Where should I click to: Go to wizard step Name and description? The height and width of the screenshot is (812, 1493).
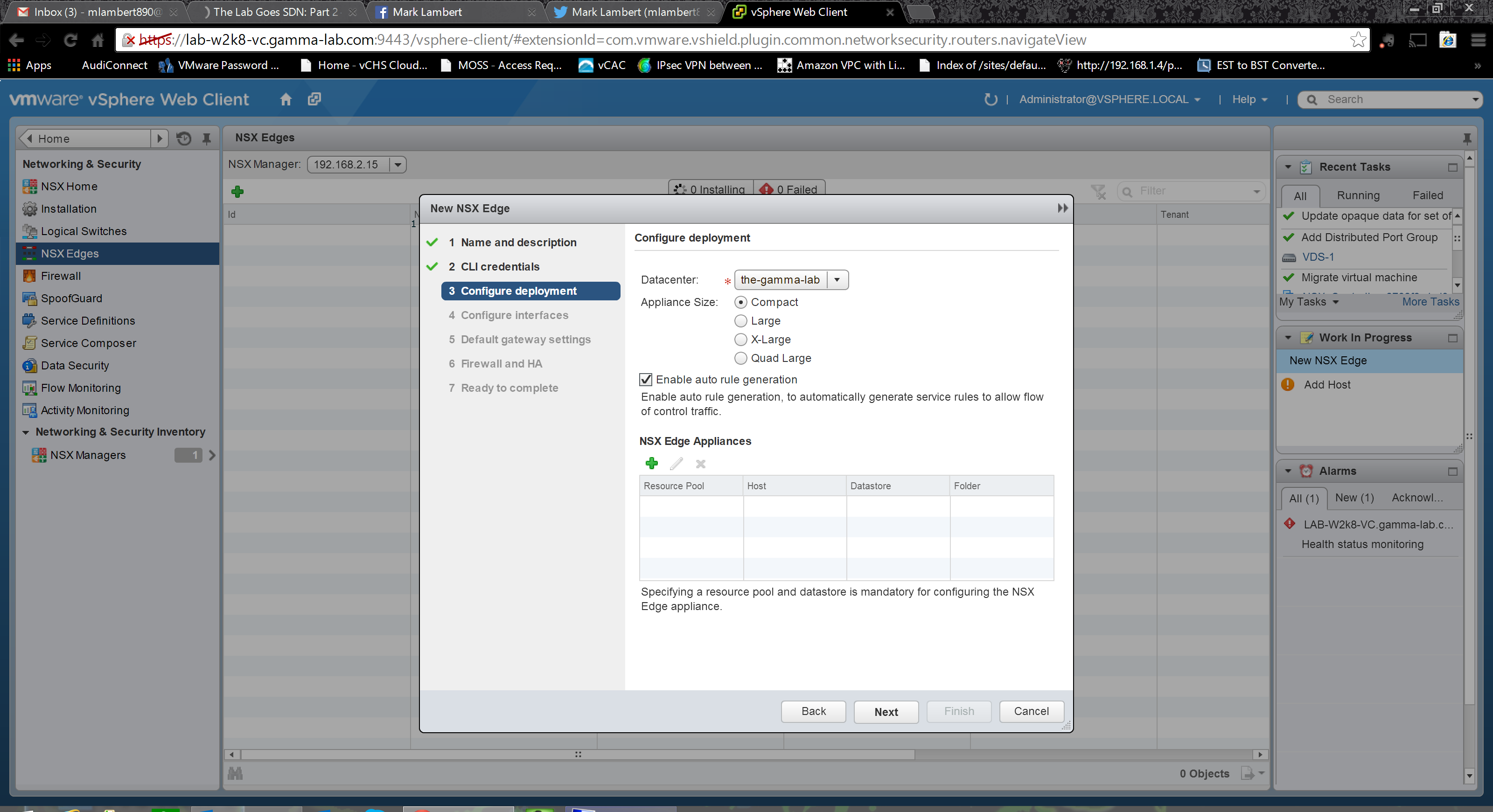click(518, 242)
